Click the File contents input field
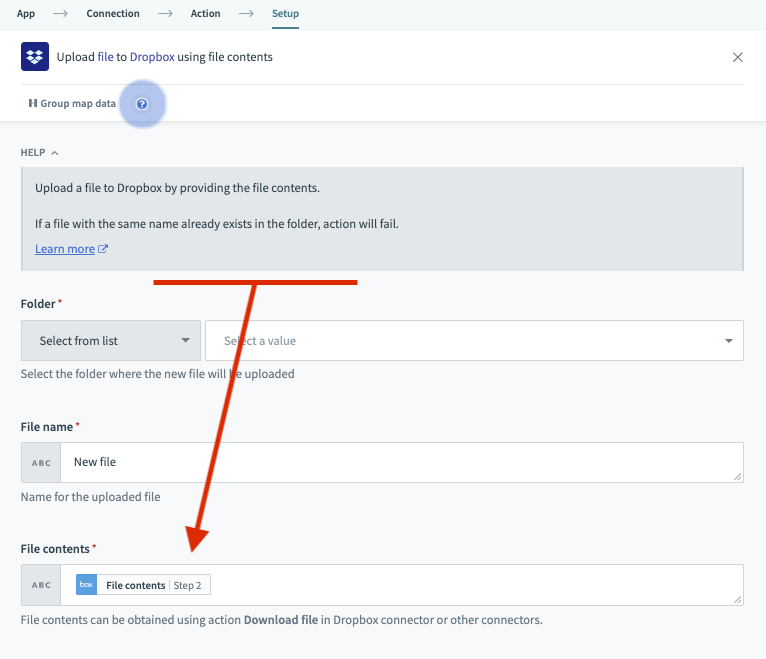Viewport: 766px width, 659px height. (402, 585)
